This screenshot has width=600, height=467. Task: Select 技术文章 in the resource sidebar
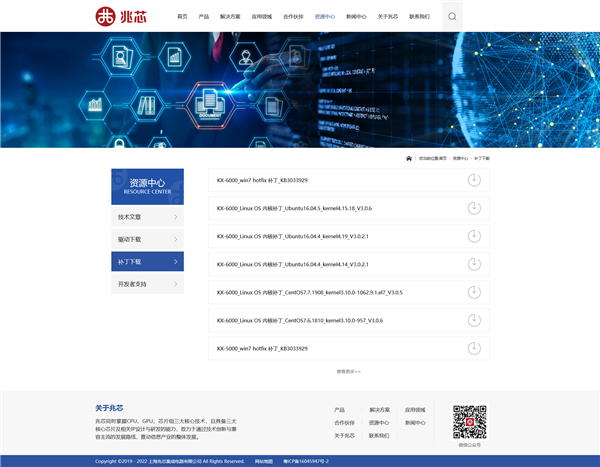click(x=147, y=217)
